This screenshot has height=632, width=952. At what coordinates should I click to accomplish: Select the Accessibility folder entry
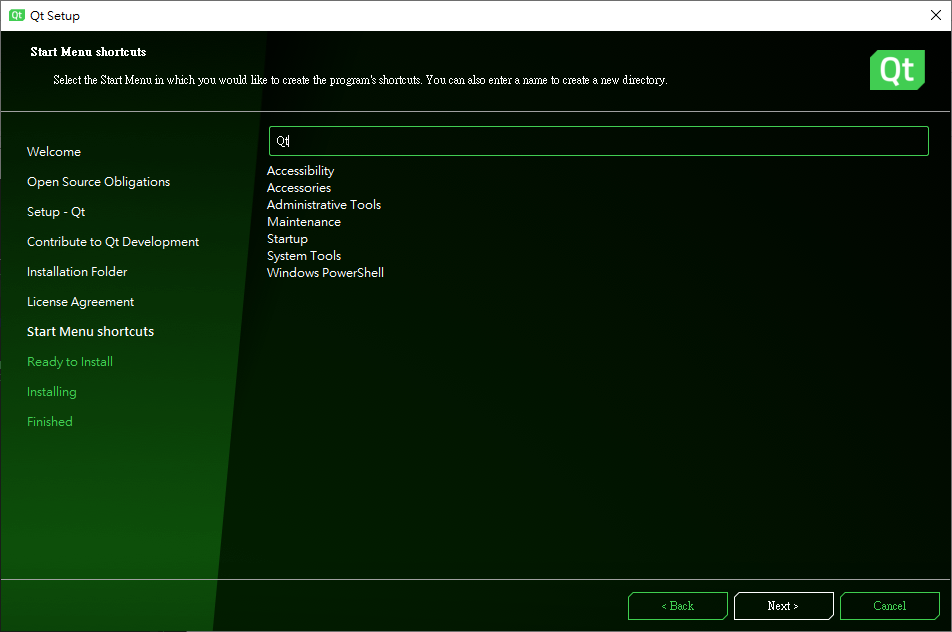pos(301,171)
